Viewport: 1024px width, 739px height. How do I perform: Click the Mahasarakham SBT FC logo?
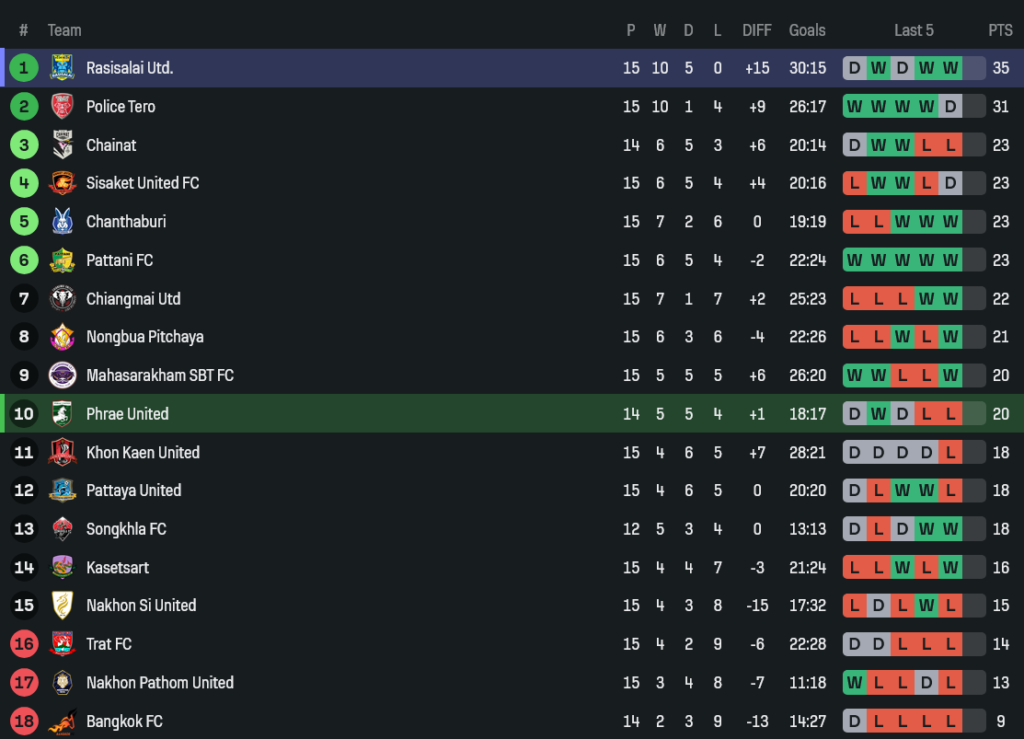click(x=62, y=375)
